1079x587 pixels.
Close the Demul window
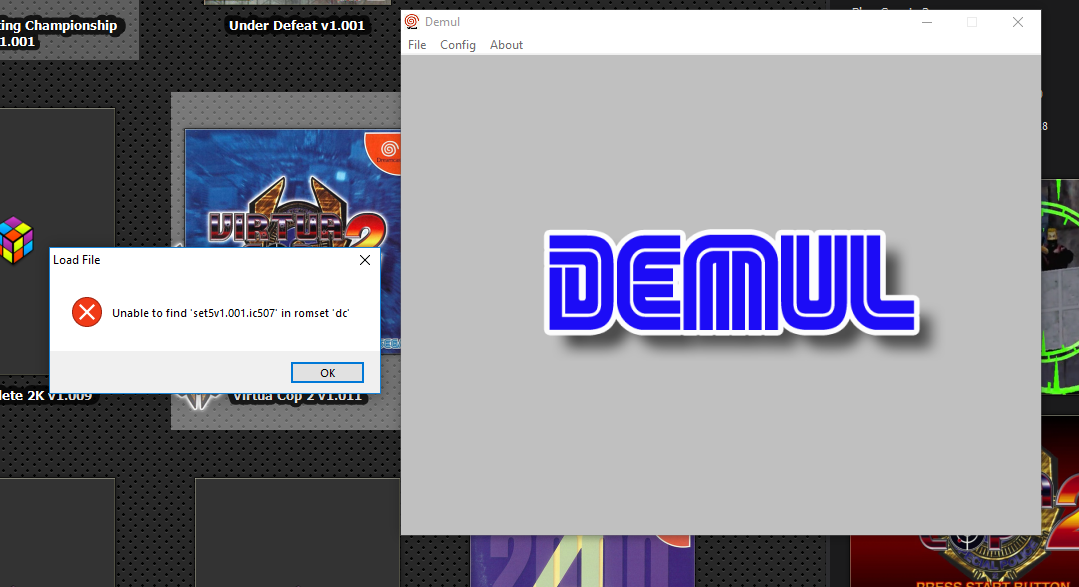(x=1018, y=22)
